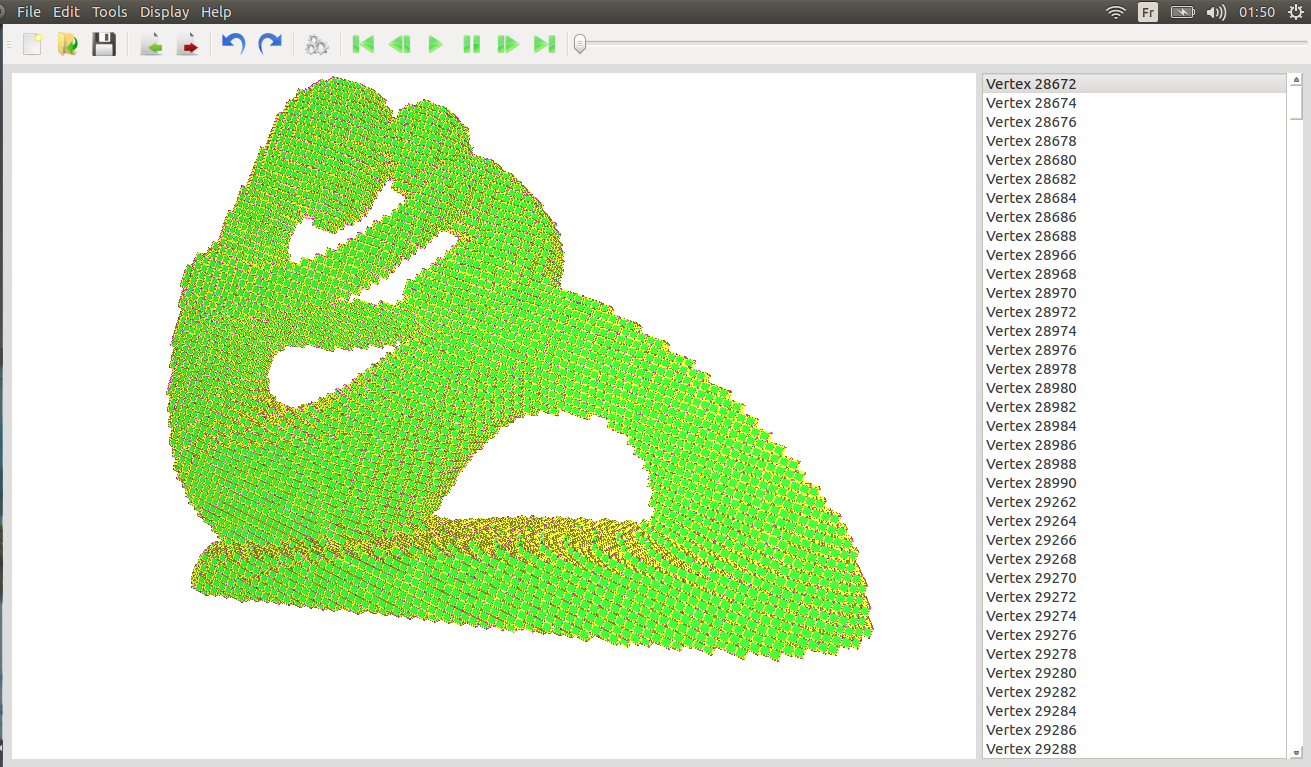Jump to the first frame
1311x767 pixels.
[x=363, y=44]
